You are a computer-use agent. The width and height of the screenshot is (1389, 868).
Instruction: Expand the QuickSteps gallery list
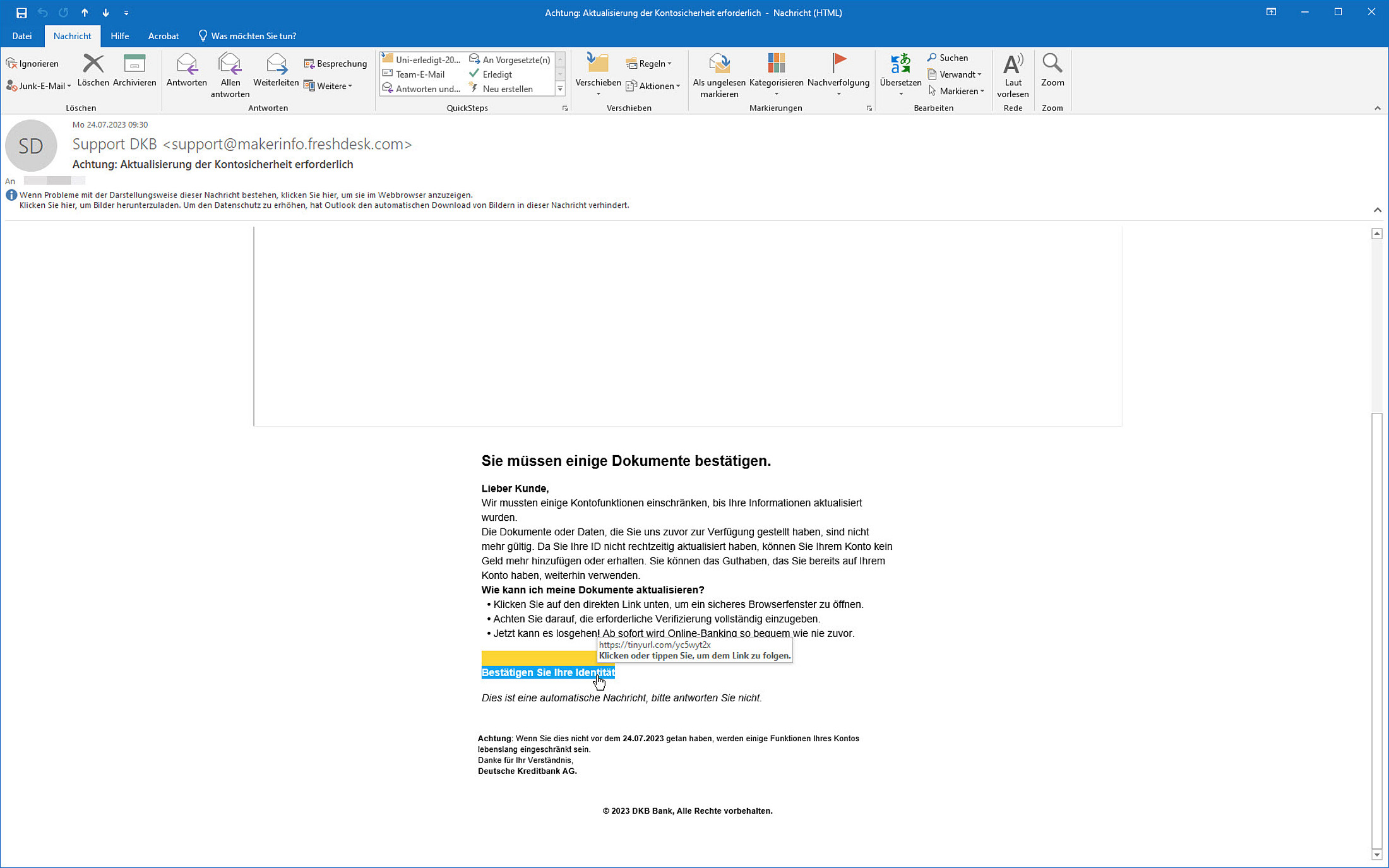(560, 89)
